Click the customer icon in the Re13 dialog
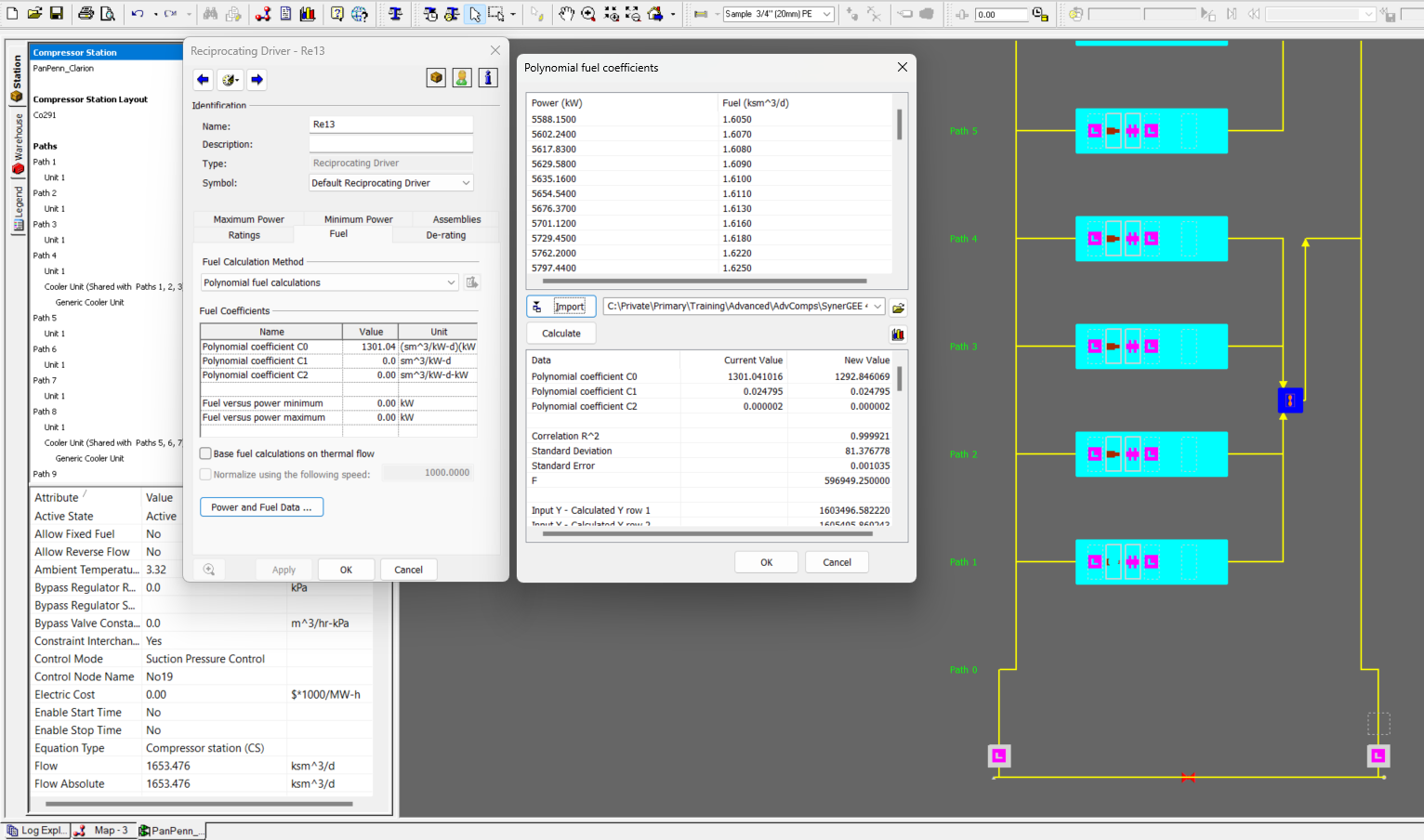This screenshot has width=1424, height=840. coord(462,78)
